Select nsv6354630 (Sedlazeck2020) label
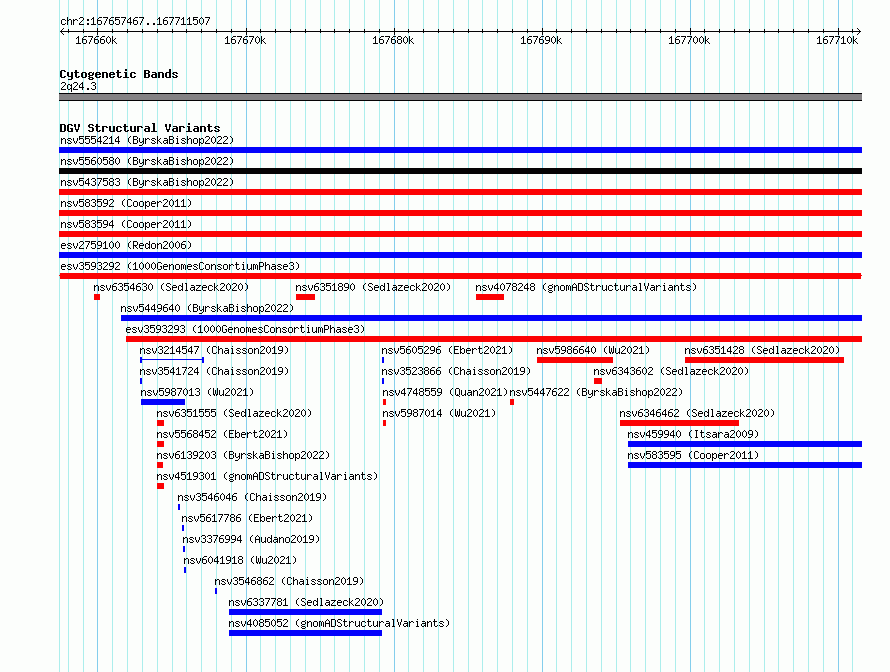Screen dimensions: 890x672 (x=171, y=287)
